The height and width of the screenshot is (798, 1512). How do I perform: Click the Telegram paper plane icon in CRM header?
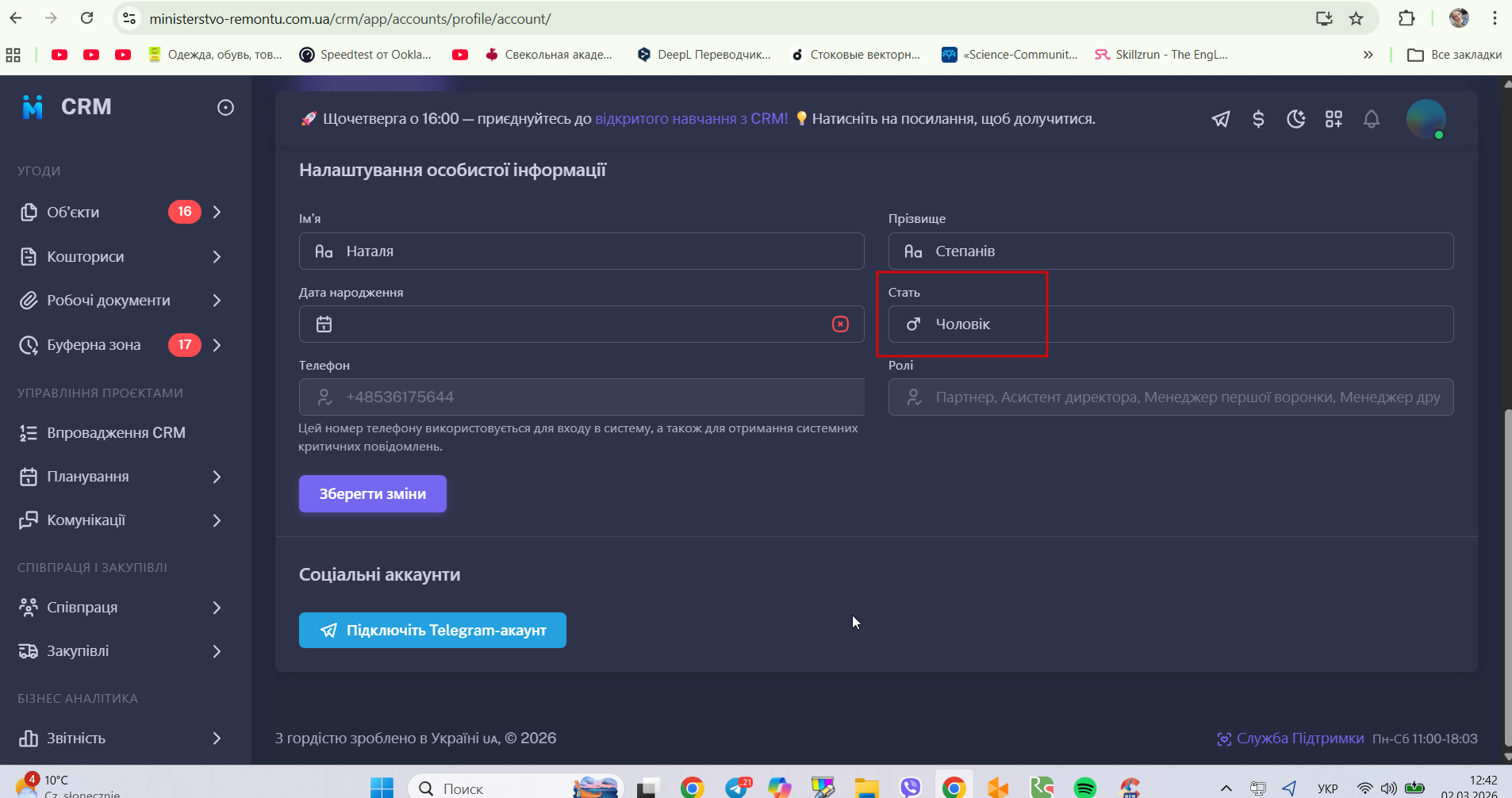pos(1221,119)
